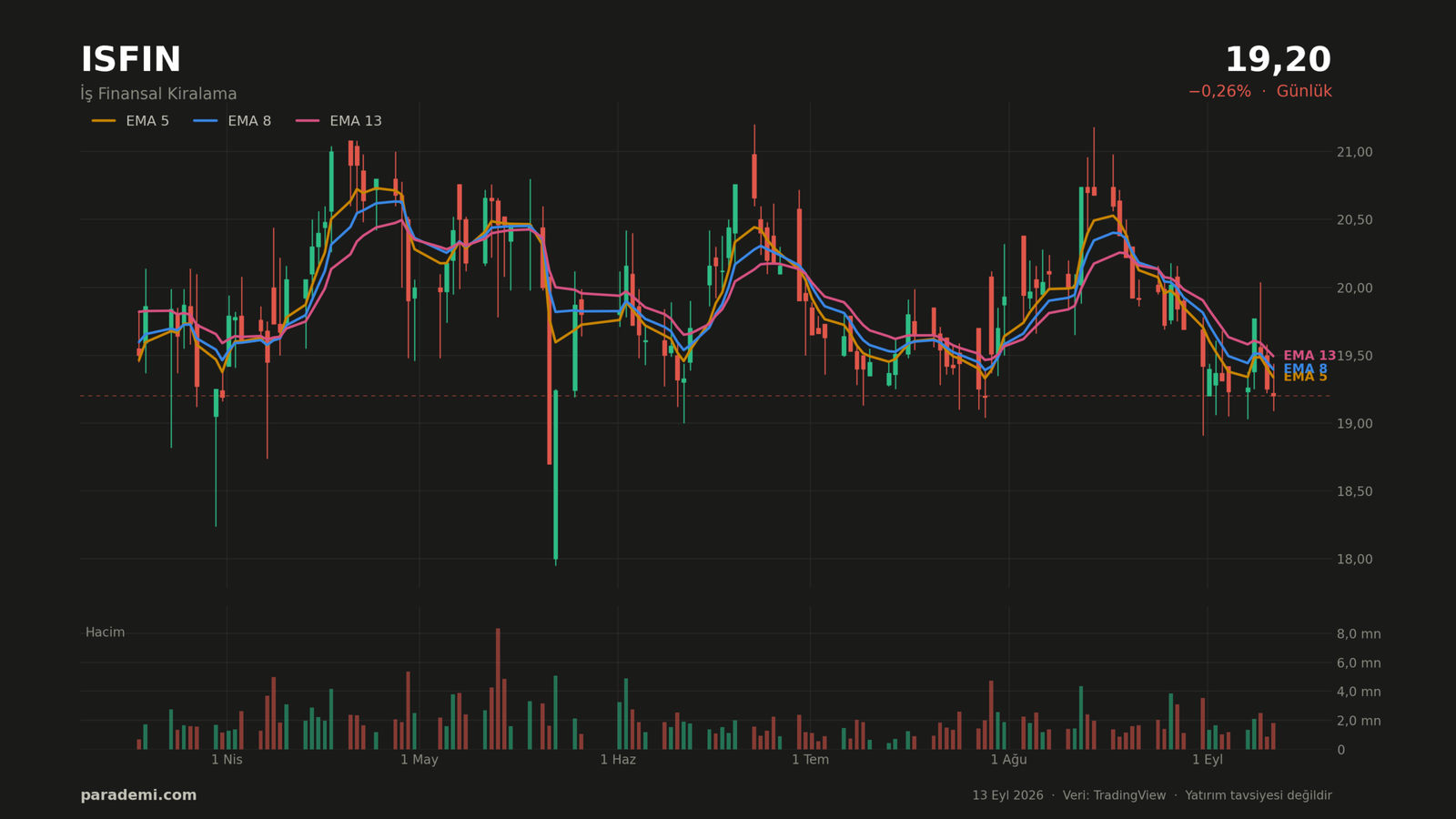This screenshot has height=819, width=1456.
Task: Click the 19,20 last price value
Action: tap(1278, 60)
